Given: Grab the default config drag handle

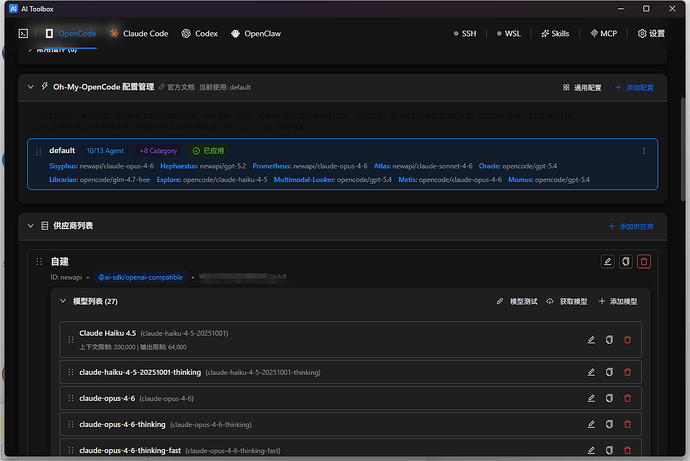Looking at the screenshot, I should [x=39, y=151].
